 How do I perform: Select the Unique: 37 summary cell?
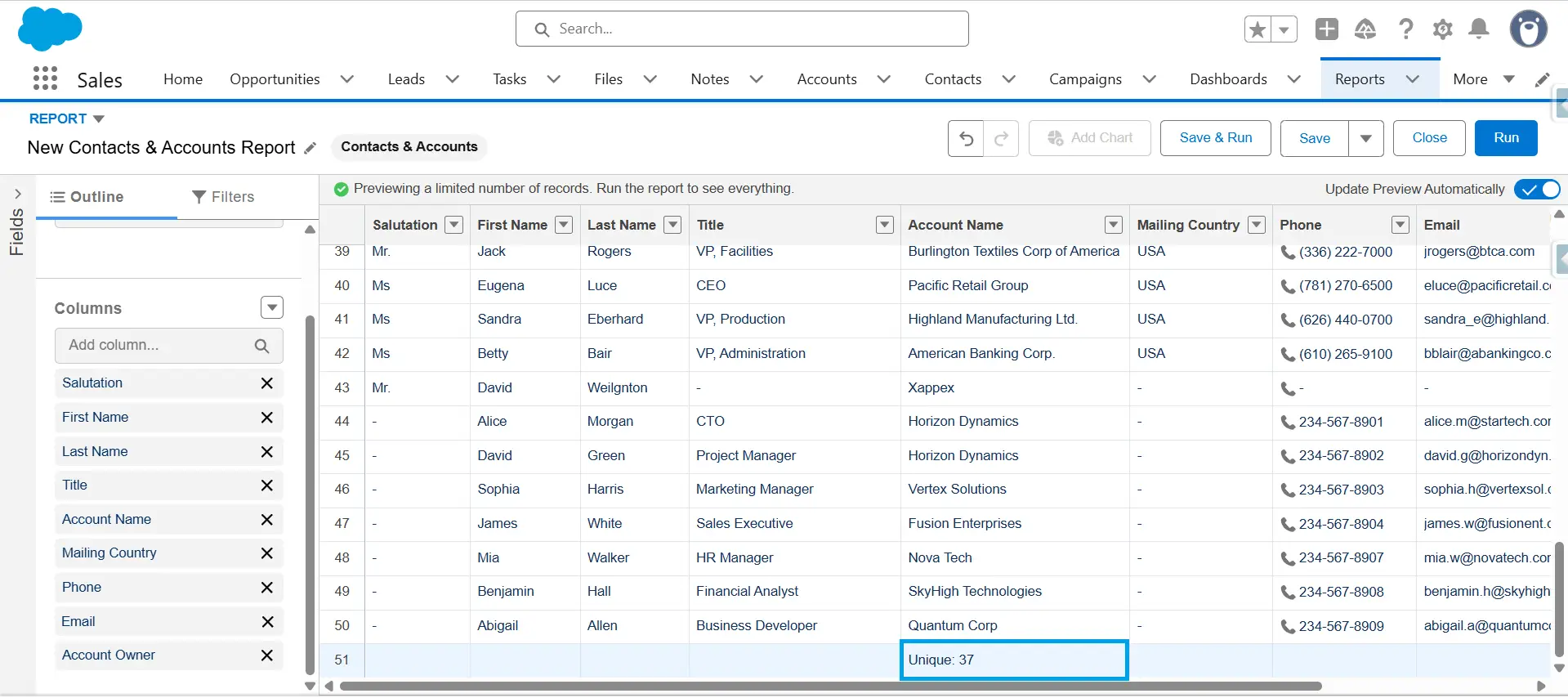point(1014,660)
